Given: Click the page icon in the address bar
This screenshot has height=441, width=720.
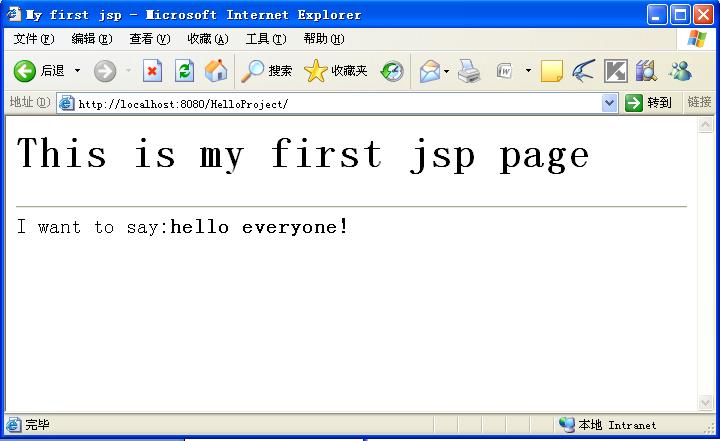Looking at the screenshot, I should point(67,103).
